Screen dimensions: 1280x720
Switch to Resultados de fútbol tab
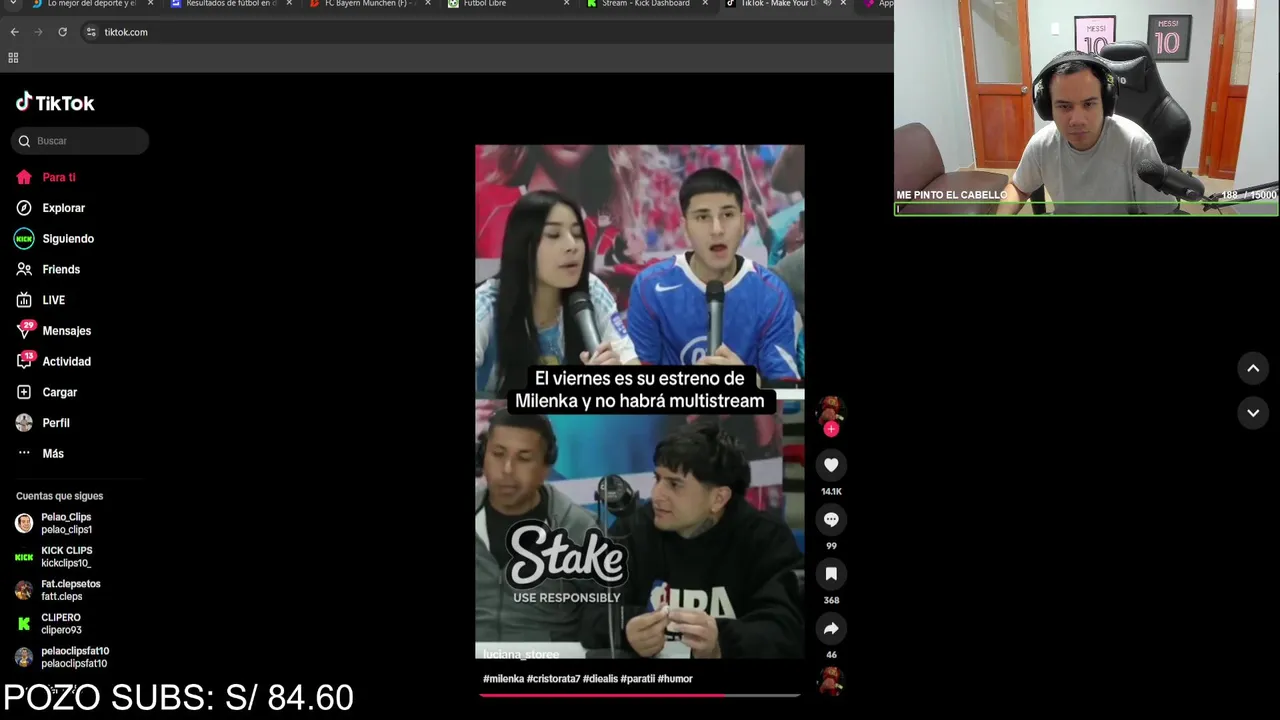click(225, 4)
